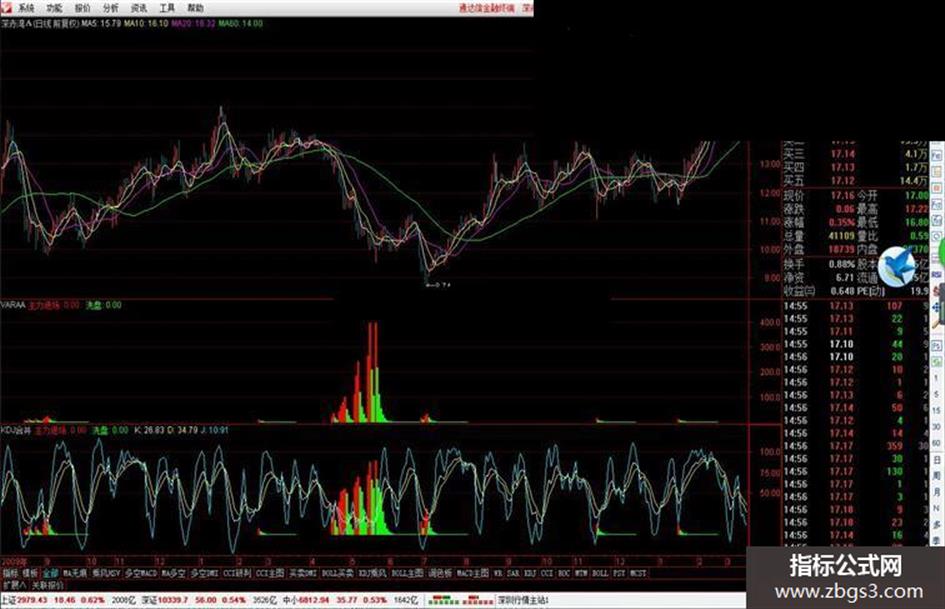This screenshot has height=609, width=945.
Task: Click the MA5: 15.79 label on chart
Action: pyautogui.click(x=102, y=24)
